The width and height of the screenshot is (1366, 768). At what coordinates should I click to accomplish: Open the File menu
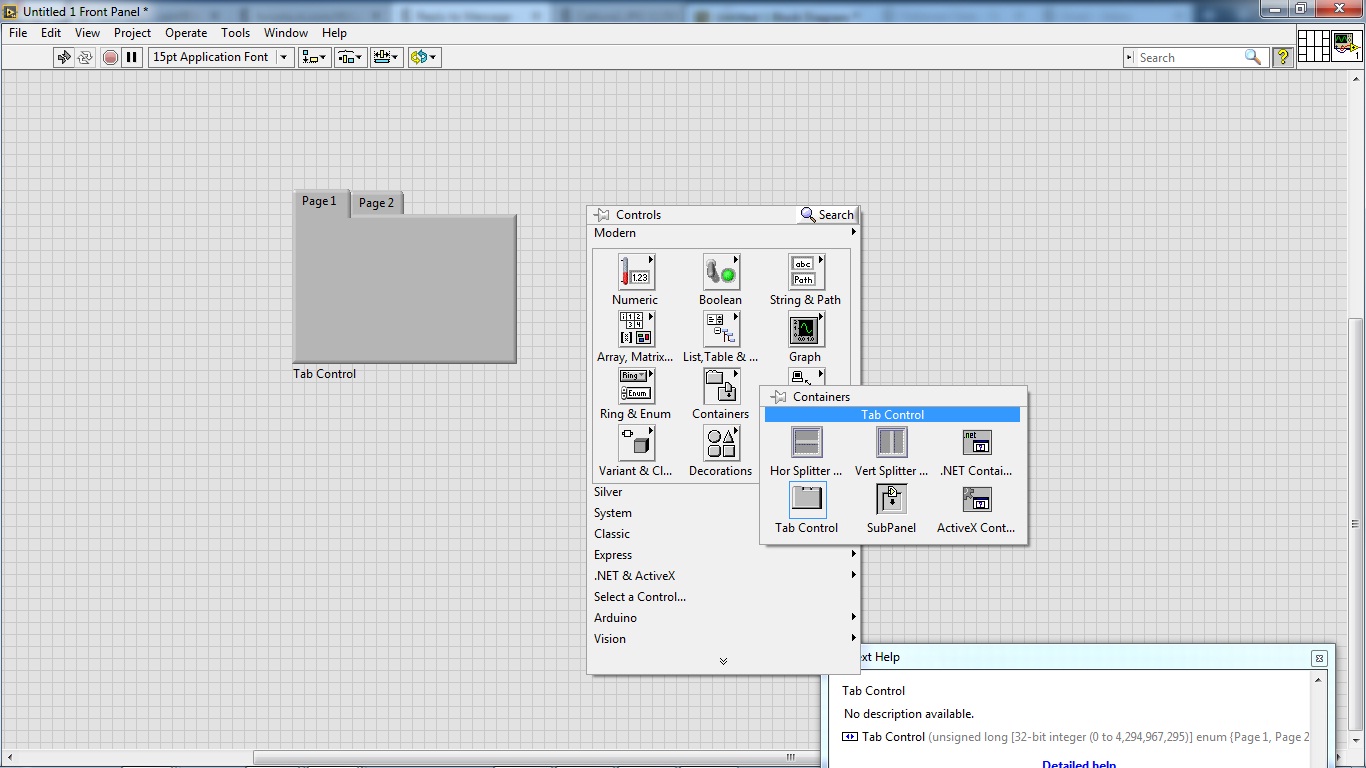18,33
